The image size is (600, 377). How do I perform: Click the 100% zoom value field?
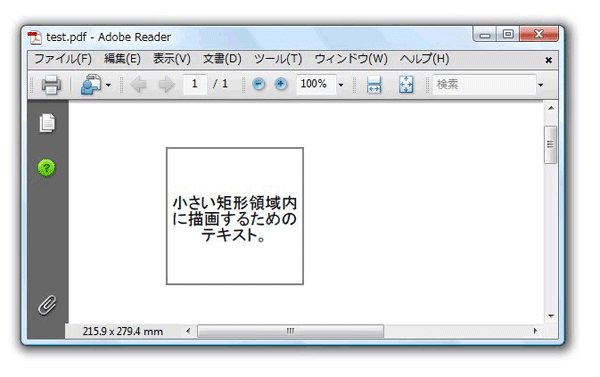[316, 84]
